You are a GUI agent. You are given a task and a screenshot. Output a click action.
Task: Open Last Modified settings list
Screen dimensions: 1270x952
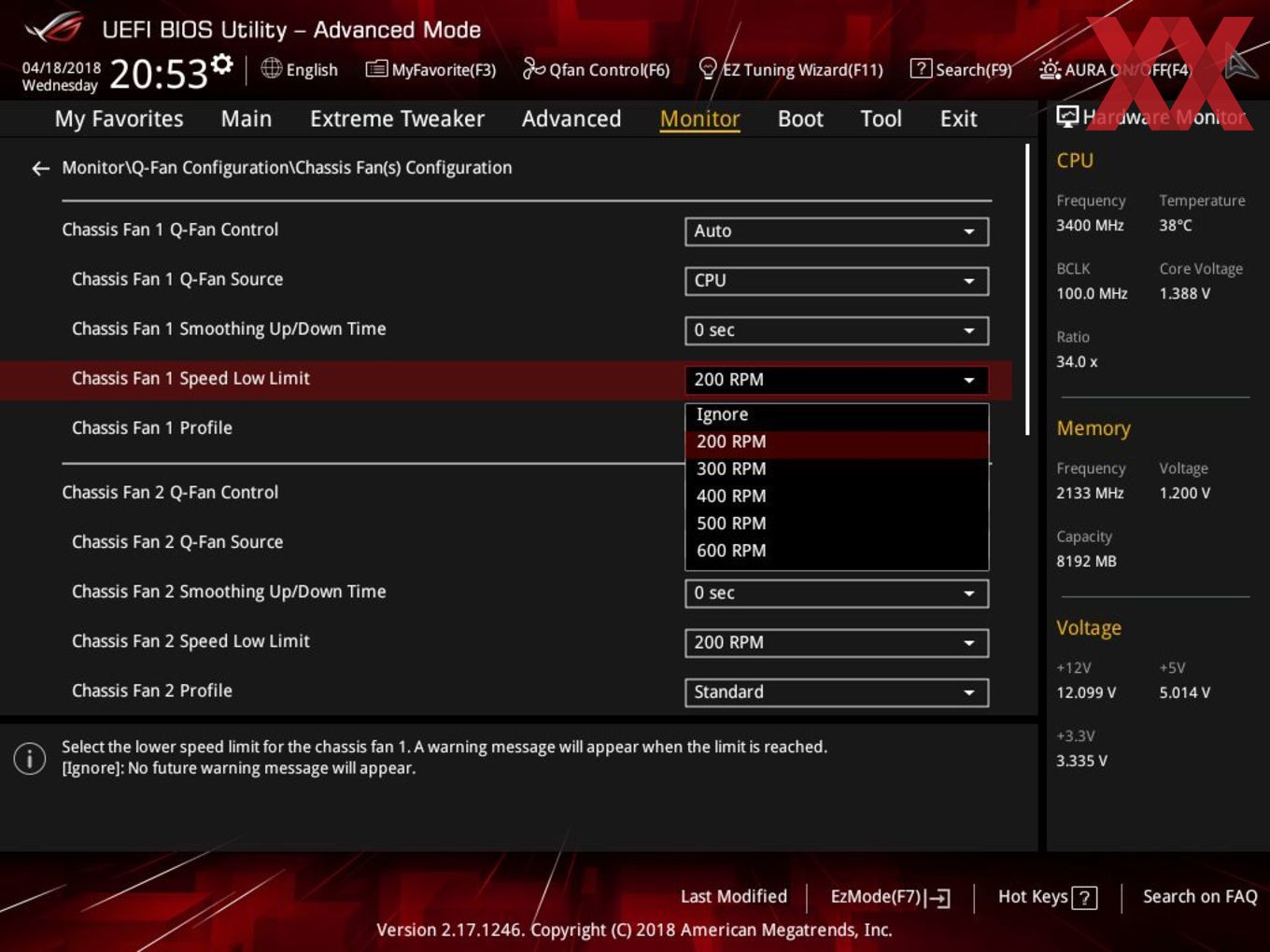point(734,896)
